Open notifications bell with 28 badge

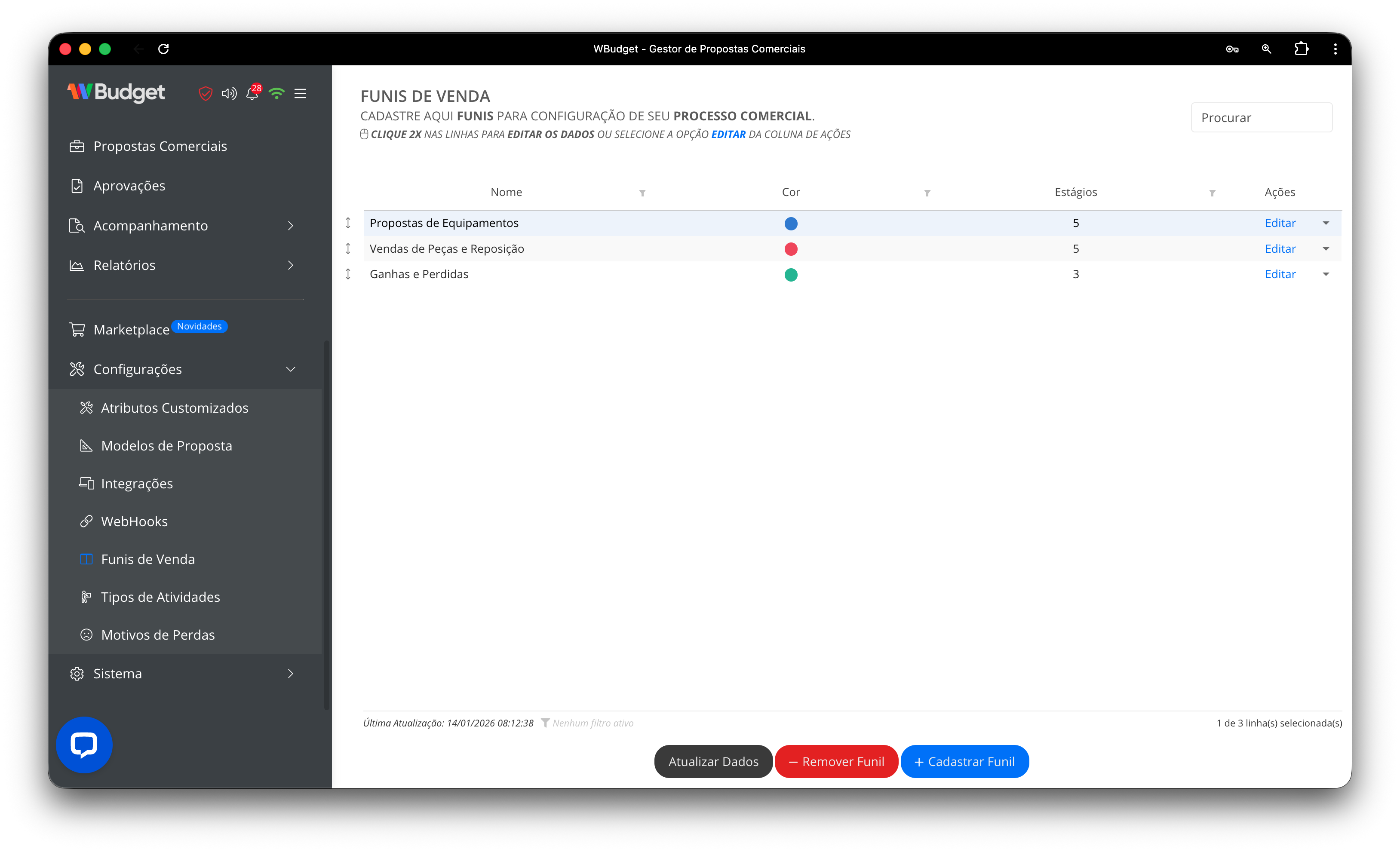pos(252,93)
